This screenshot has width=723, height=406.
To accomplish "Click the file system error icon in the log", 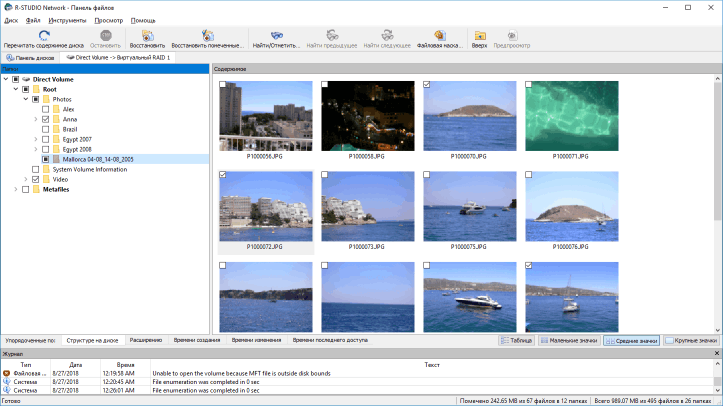I will 6,373.
